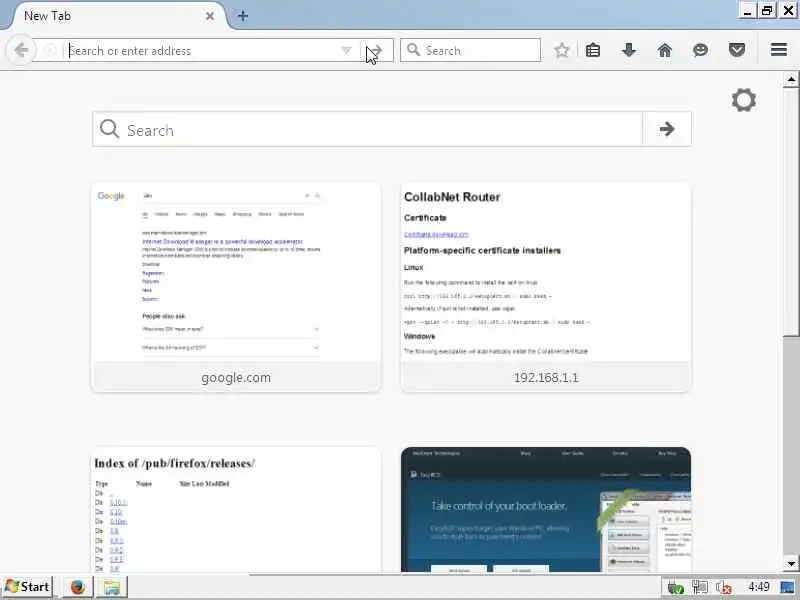
Task: Click the Firefox taskbar icon
Action: (x=78, y=587)
